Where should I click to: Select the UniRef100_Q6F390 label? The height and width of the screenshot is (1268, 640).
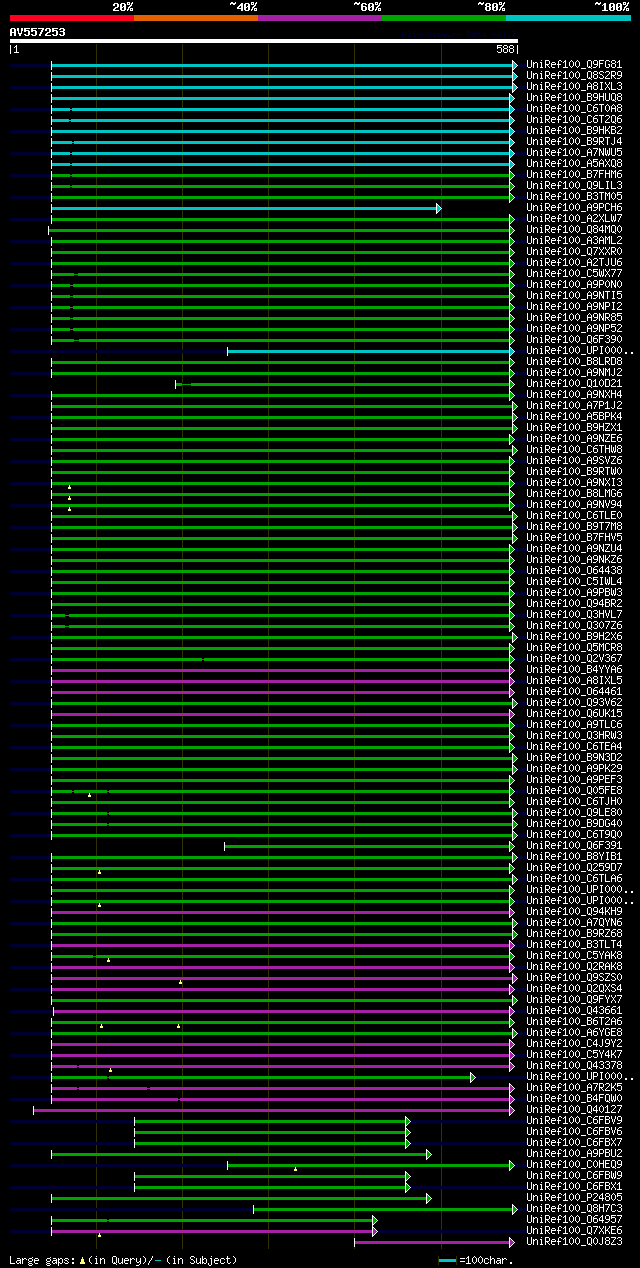point(574,339)
